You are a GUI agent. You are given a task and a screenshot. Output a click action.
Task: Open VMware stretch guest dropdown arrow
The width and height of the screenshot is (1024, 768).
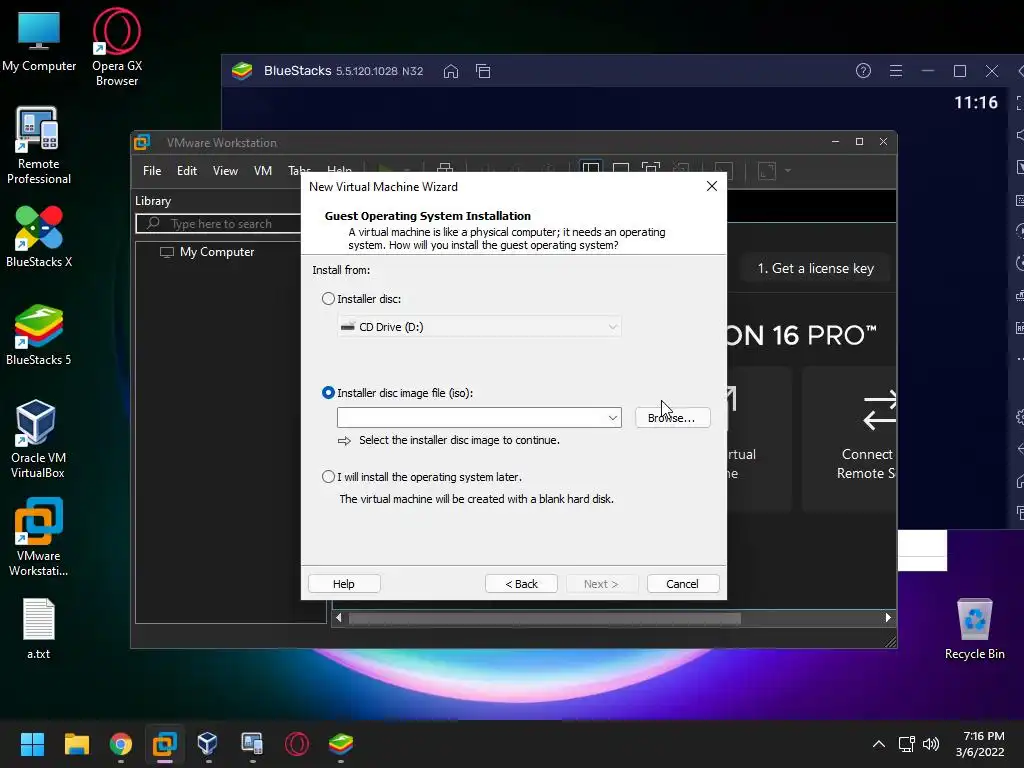[788, 170]
